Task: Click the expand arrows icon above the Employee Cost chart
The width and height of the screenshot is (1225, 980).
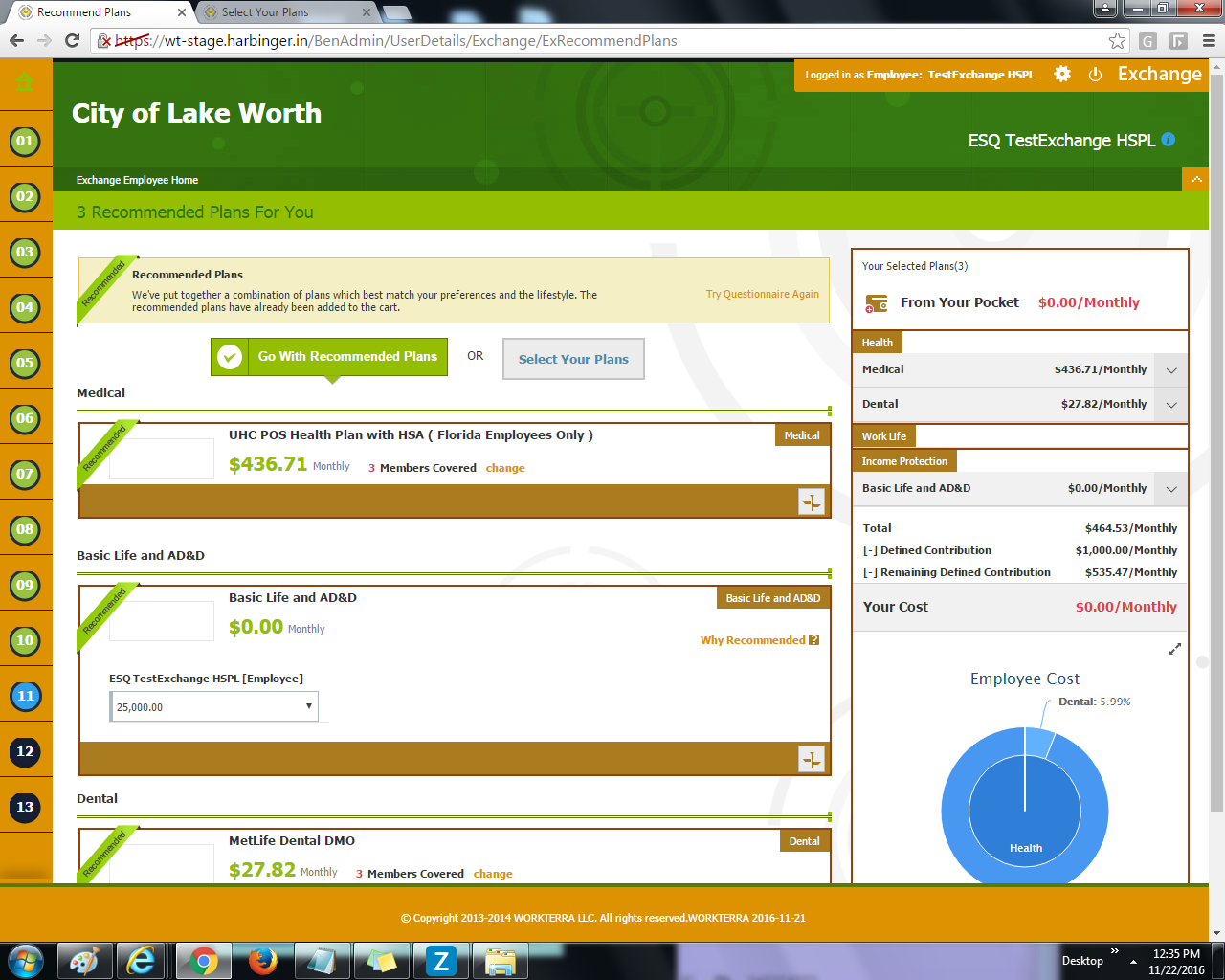Action: (1175, 649)
